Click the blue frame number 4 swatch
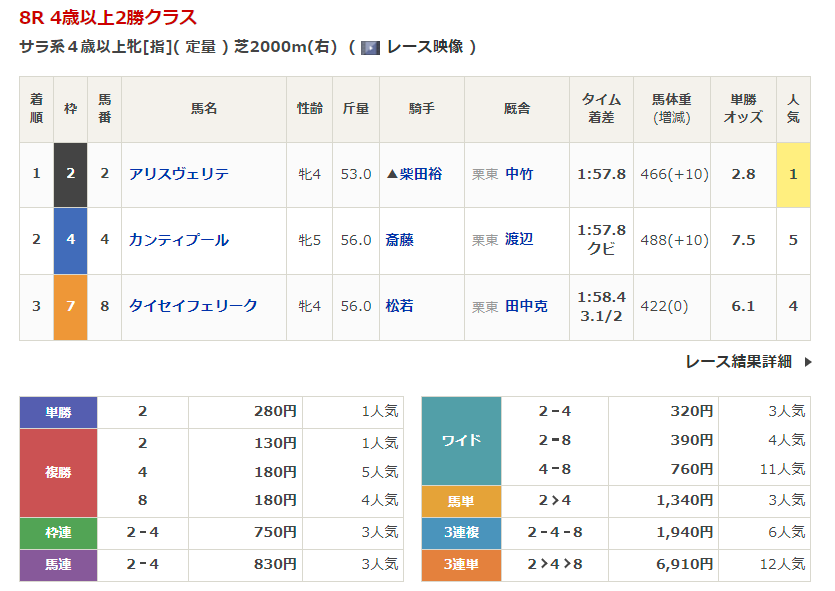 (x=70, y=240)
